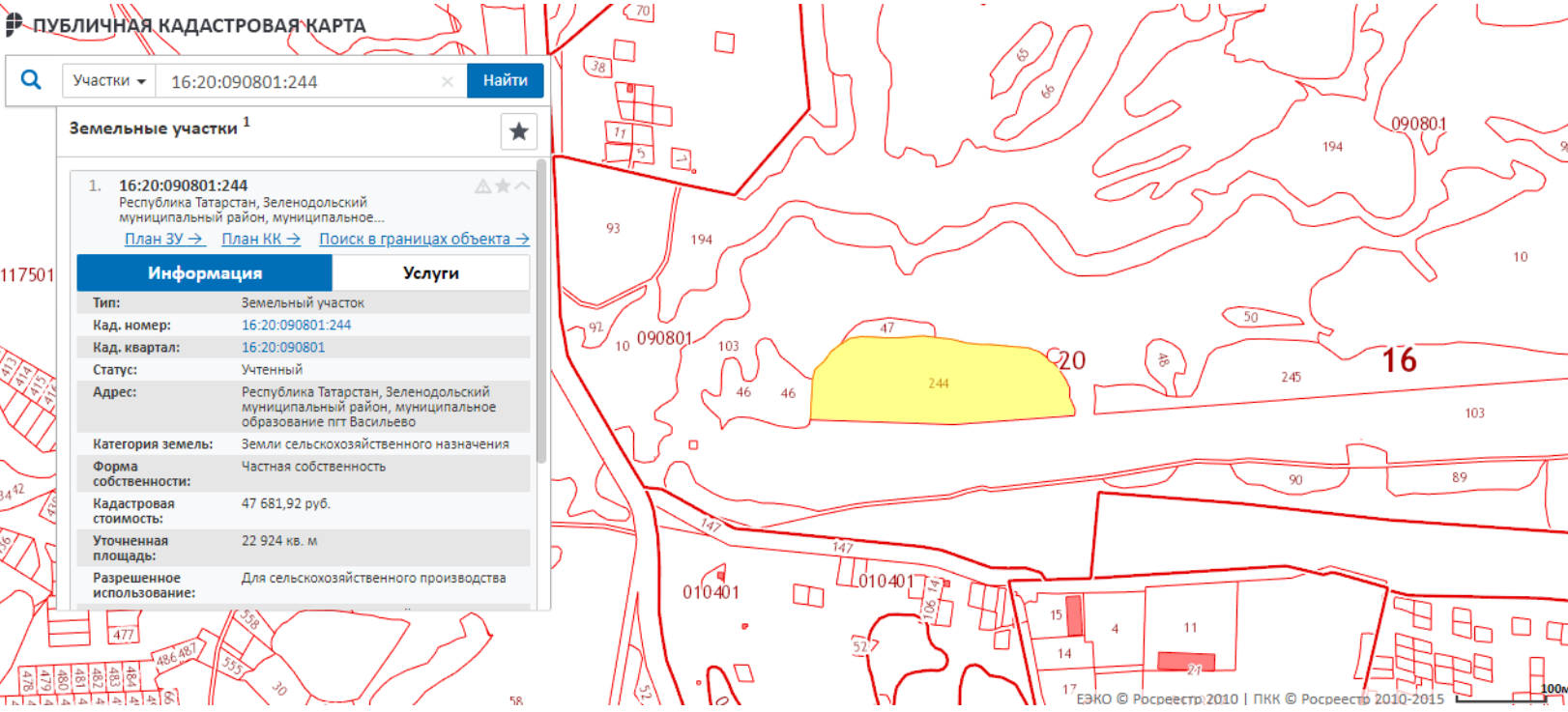Open the План ЗУ link

pyautogui.click(x=163, y=239)
